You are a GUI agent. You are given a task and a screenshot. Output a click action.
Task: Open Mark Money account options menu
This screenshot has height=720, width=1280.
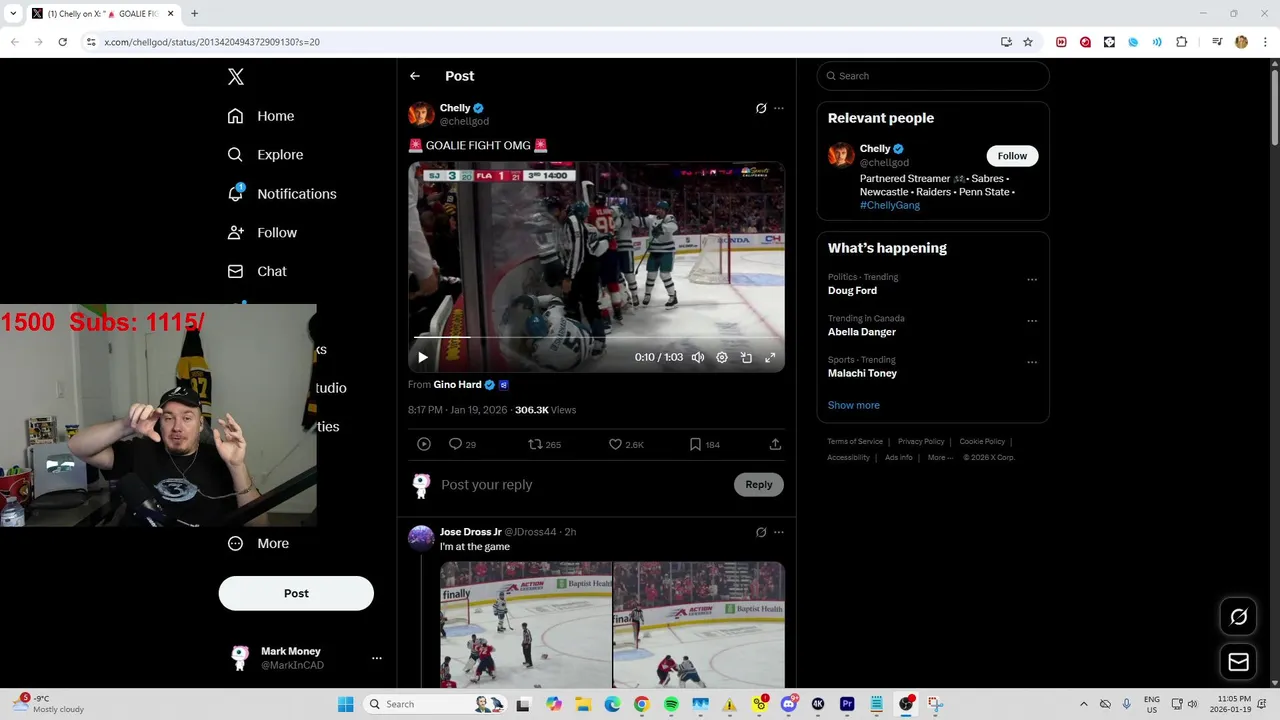[x=377, y=658]
